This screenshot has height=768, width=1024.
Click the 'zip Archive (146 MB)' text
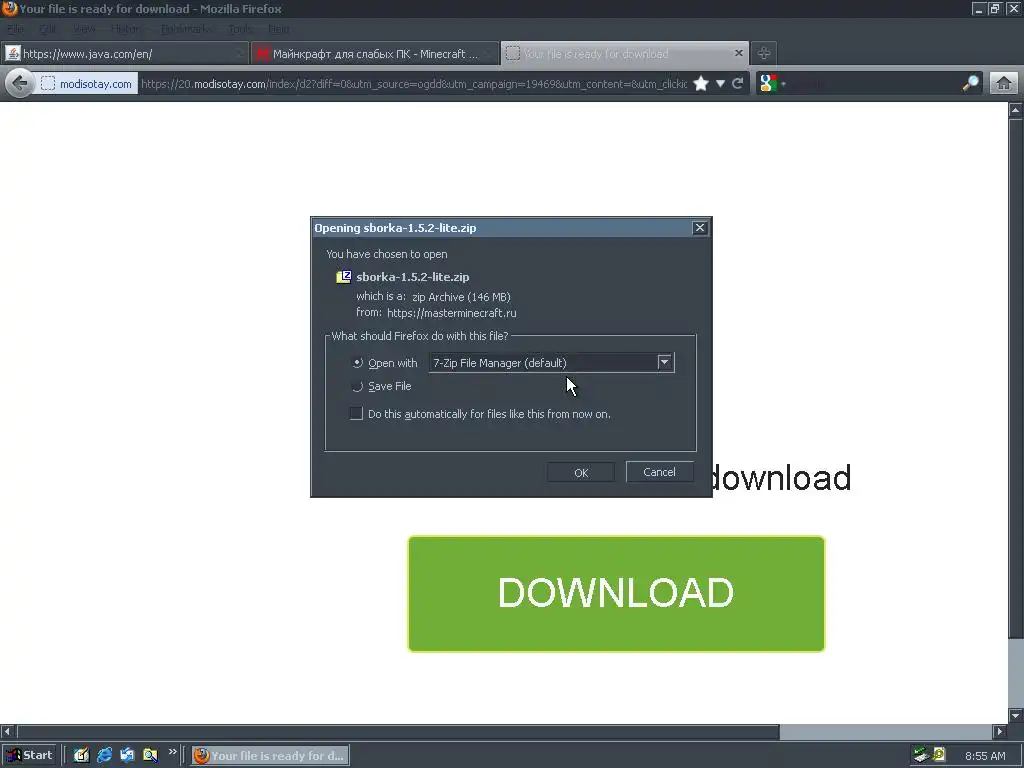pyautogui.click(x=461, y=296)
